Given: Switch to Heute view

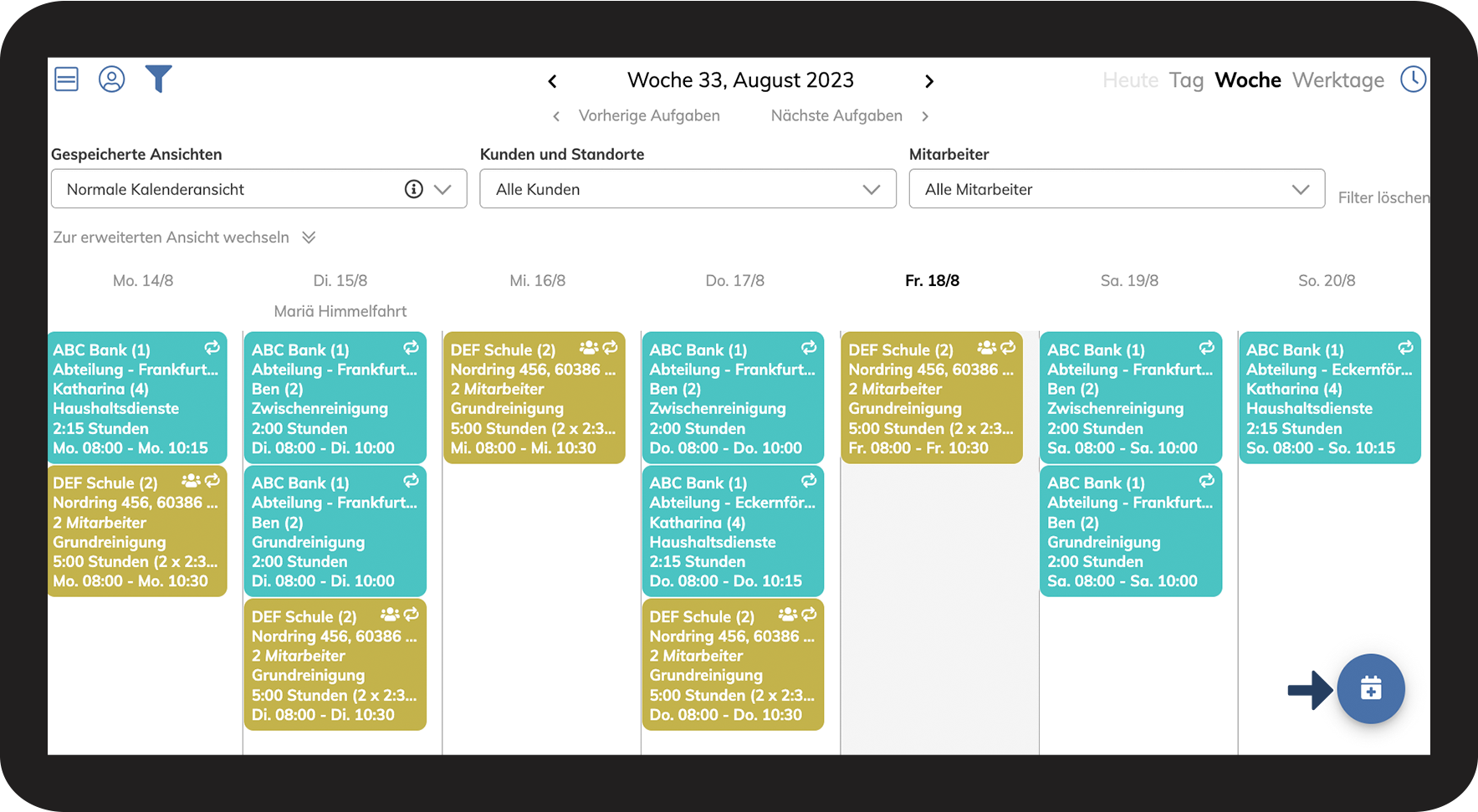Looking at the screenshot, I should (1130, 80).
